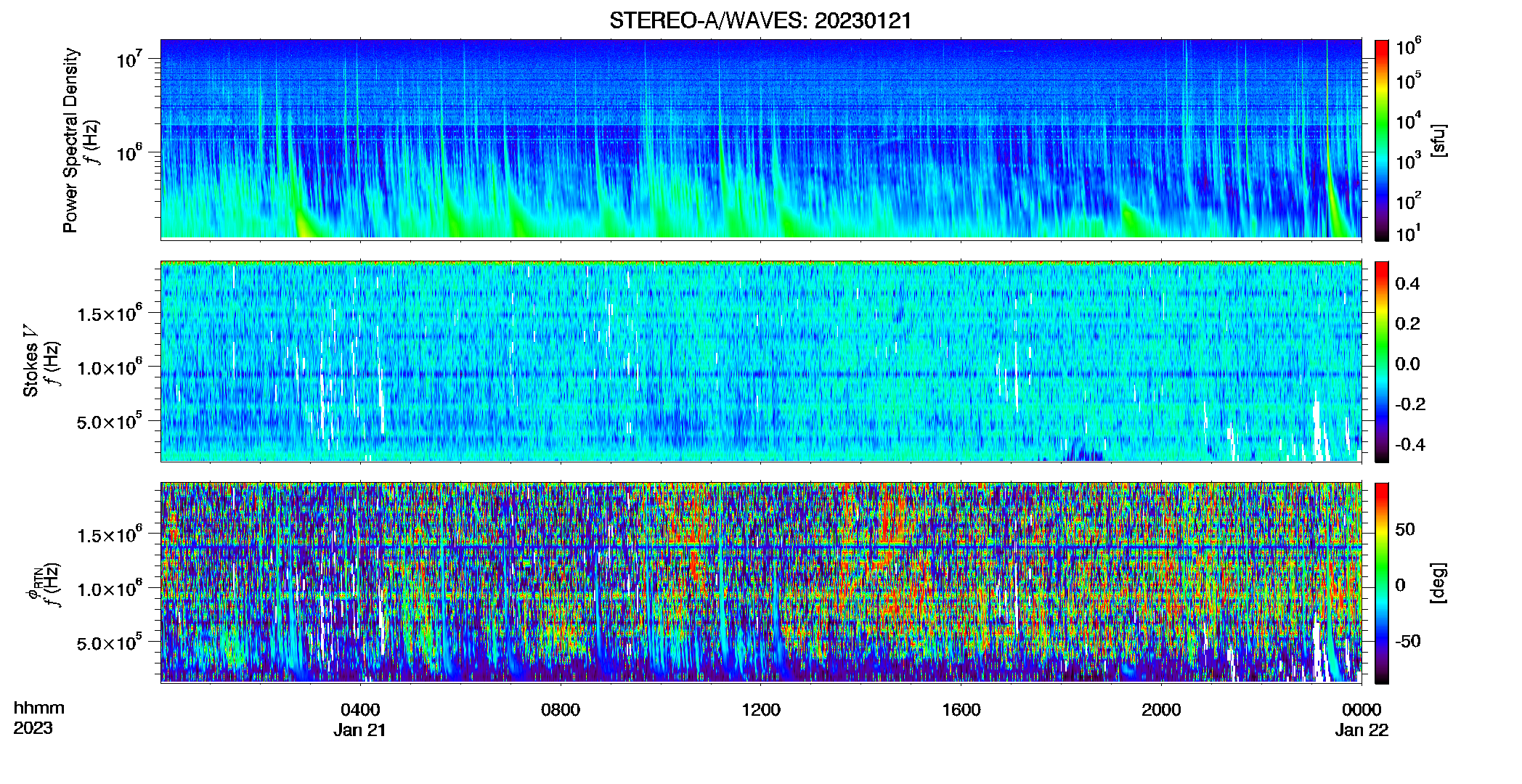Screen dimensions: 1522x784
Task: Click the top power spectral density spectrogram
Action: (761, 139)
